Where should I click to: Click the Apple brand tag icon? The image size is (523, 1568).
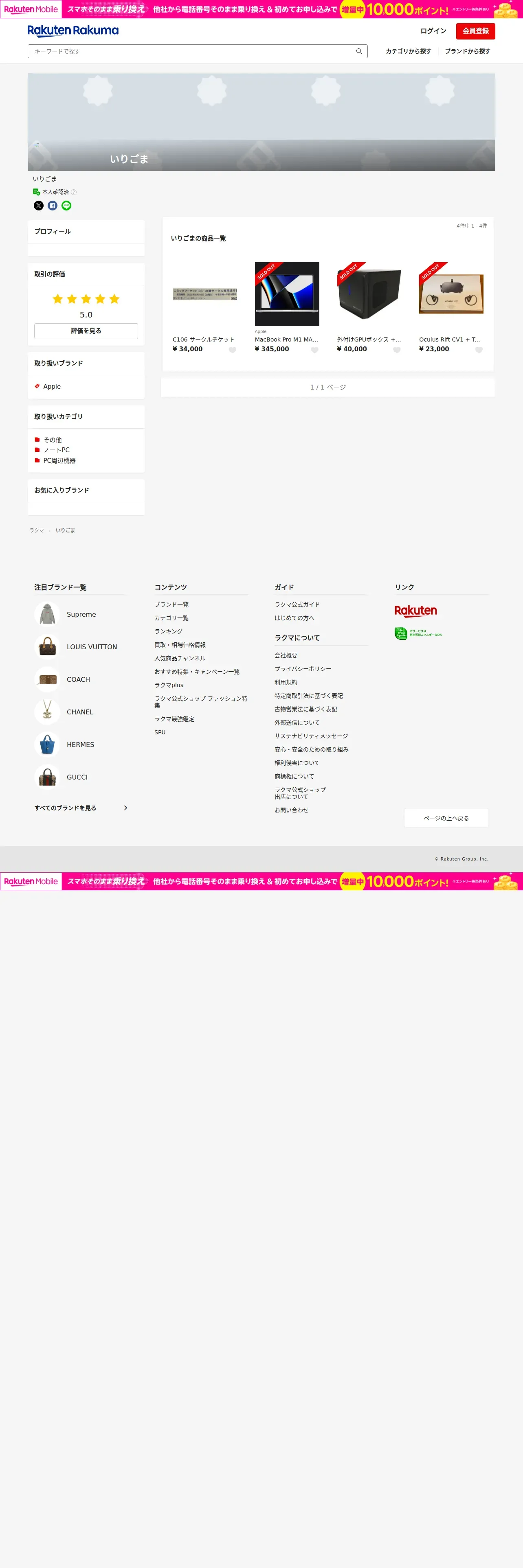37,387
